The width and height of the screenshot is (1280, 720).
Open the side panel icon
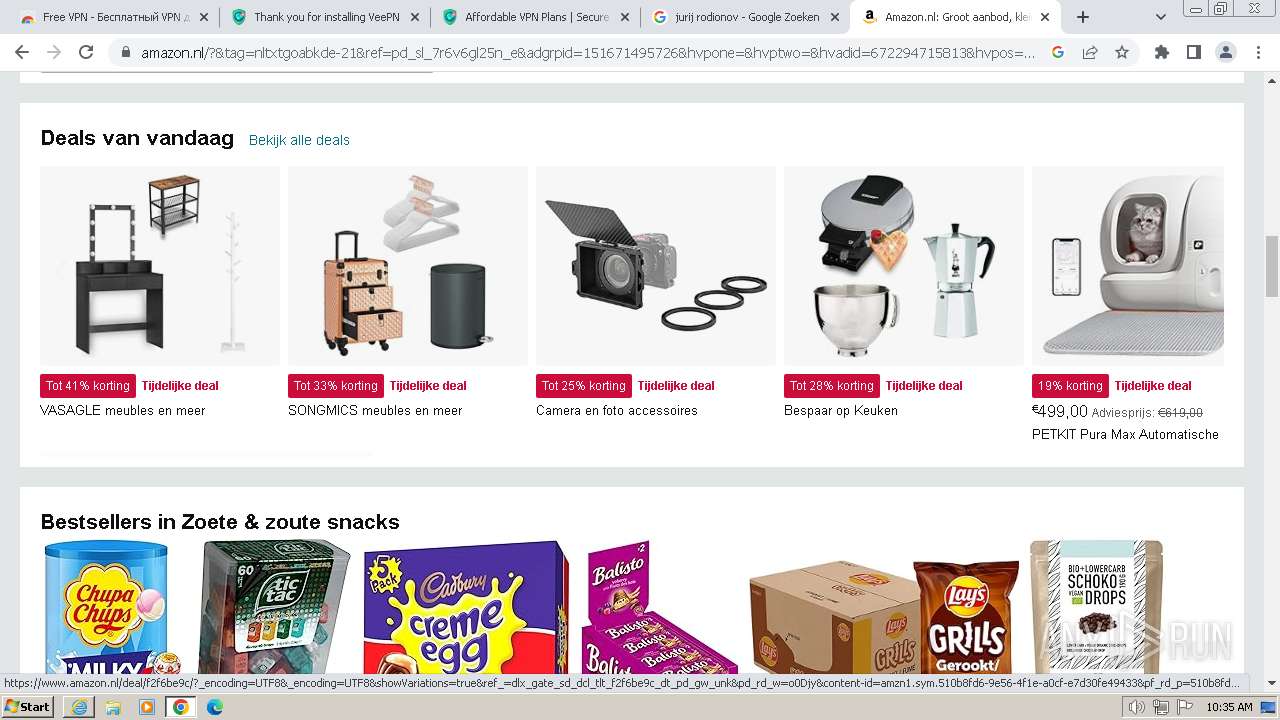pos(1193,52)
